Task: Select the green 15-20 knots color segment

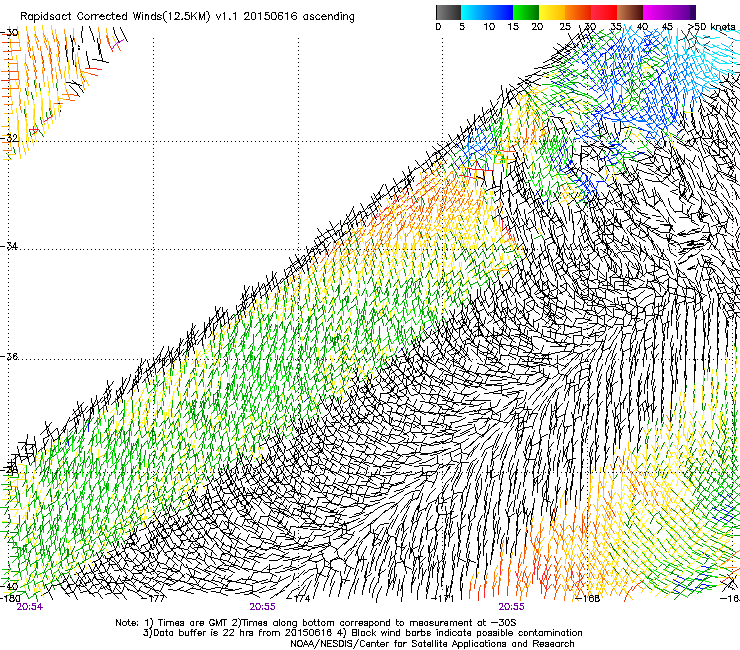Action: [526, 12]
